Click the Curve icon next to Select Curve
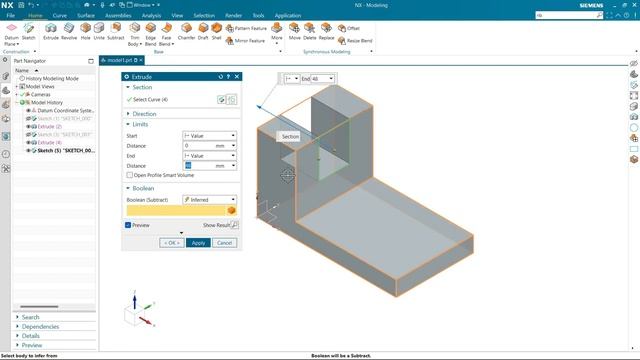 232,100
